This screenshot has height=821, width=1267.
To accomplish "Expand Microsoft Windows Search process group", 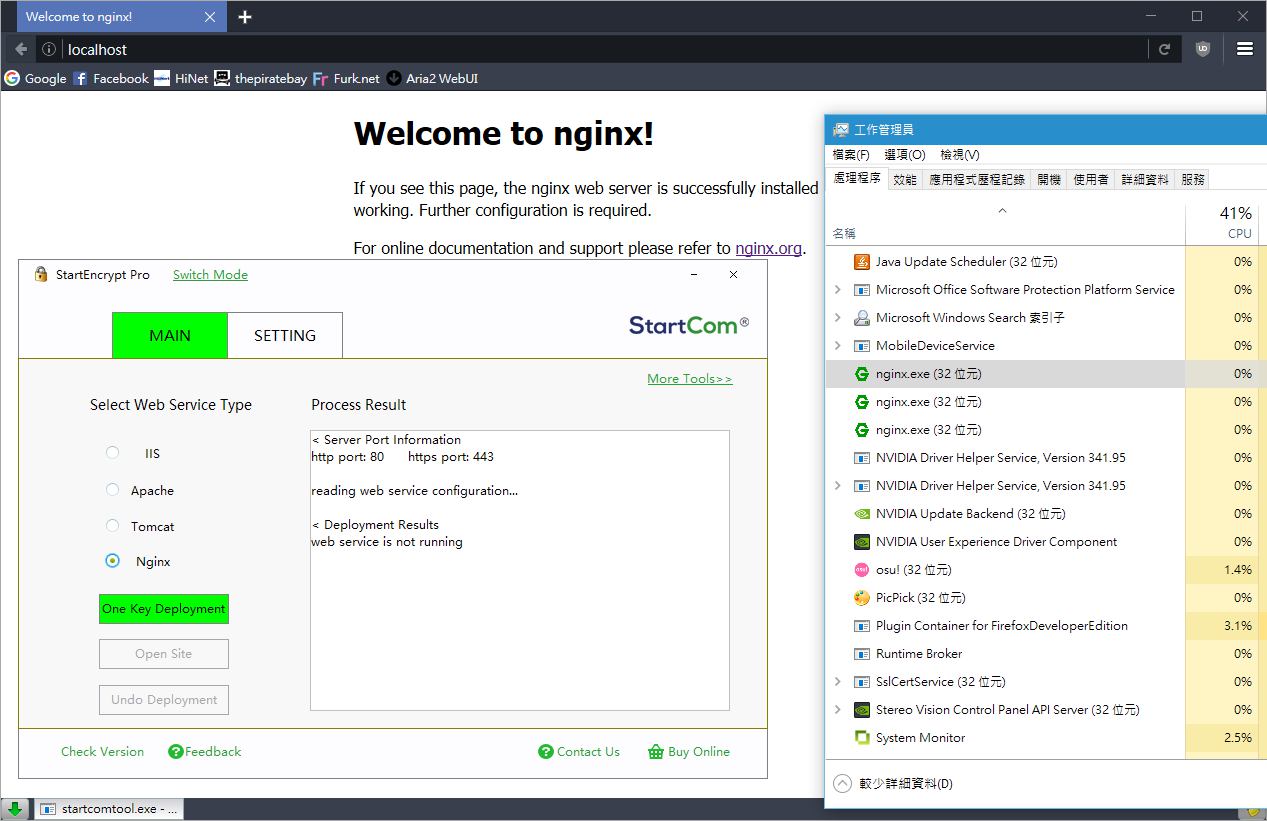I will point(838,318).
